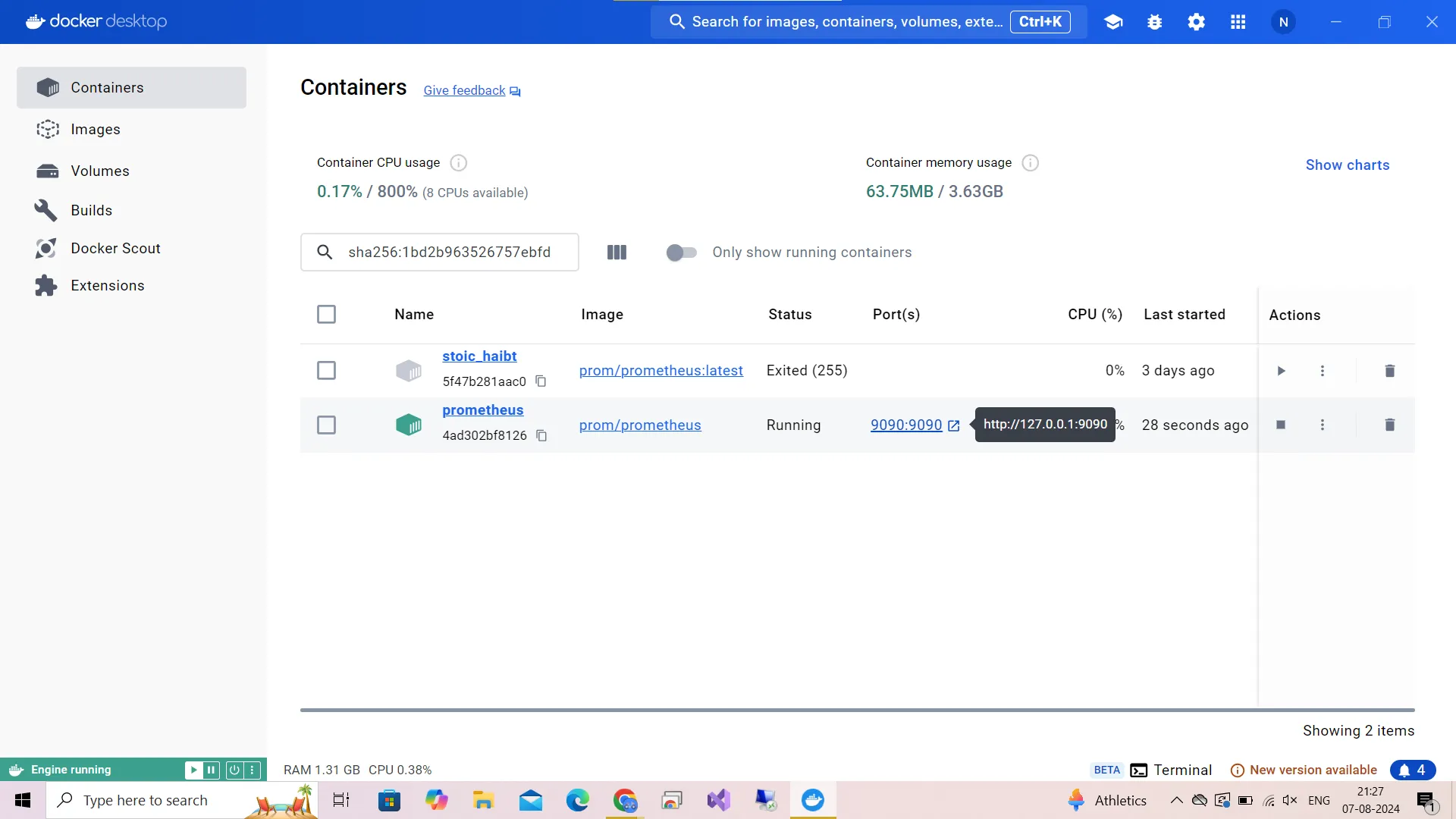
Task: Open the Images section in sidebar
Action: (95, 129)
